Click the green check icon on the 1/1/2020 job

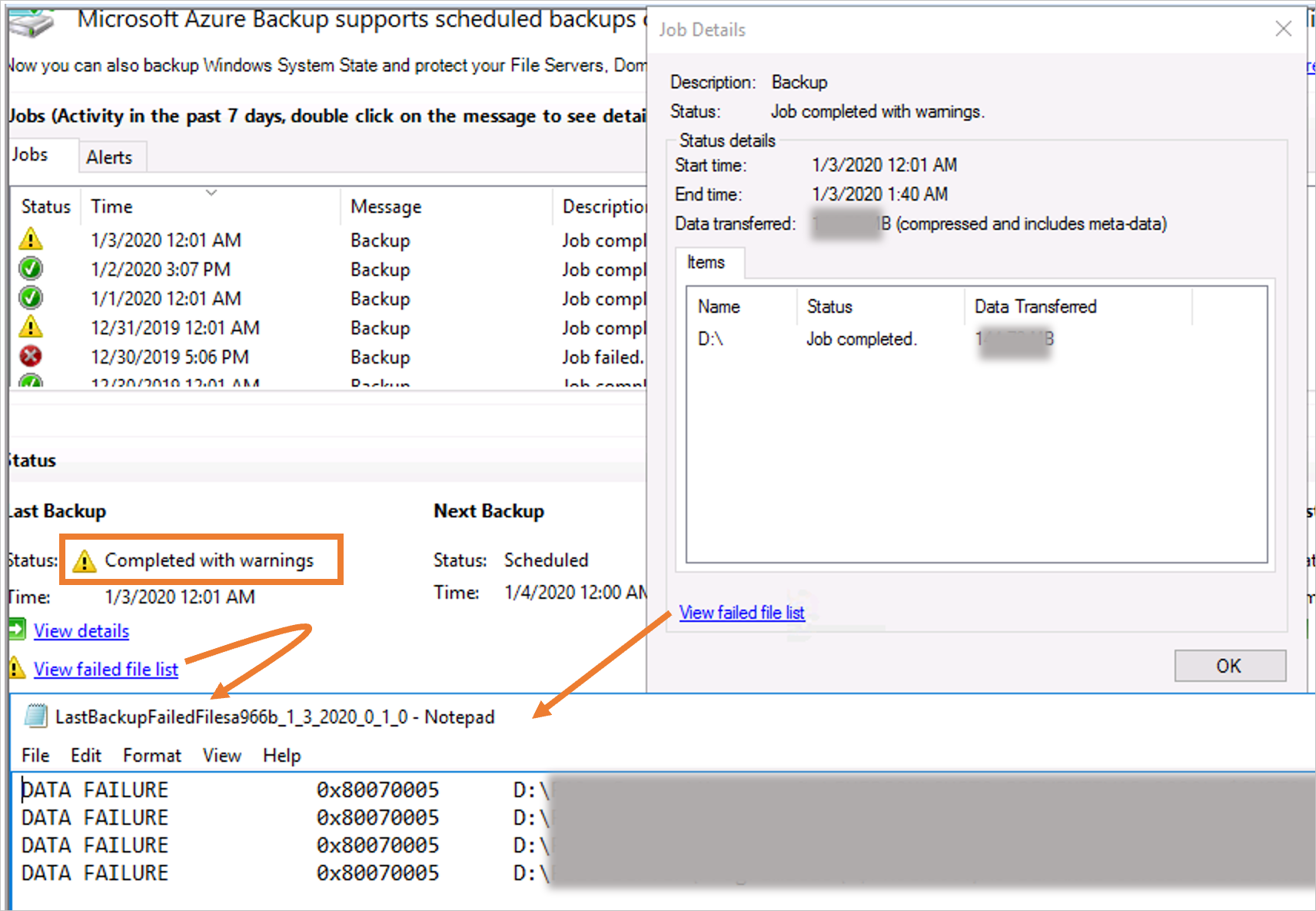30,298
